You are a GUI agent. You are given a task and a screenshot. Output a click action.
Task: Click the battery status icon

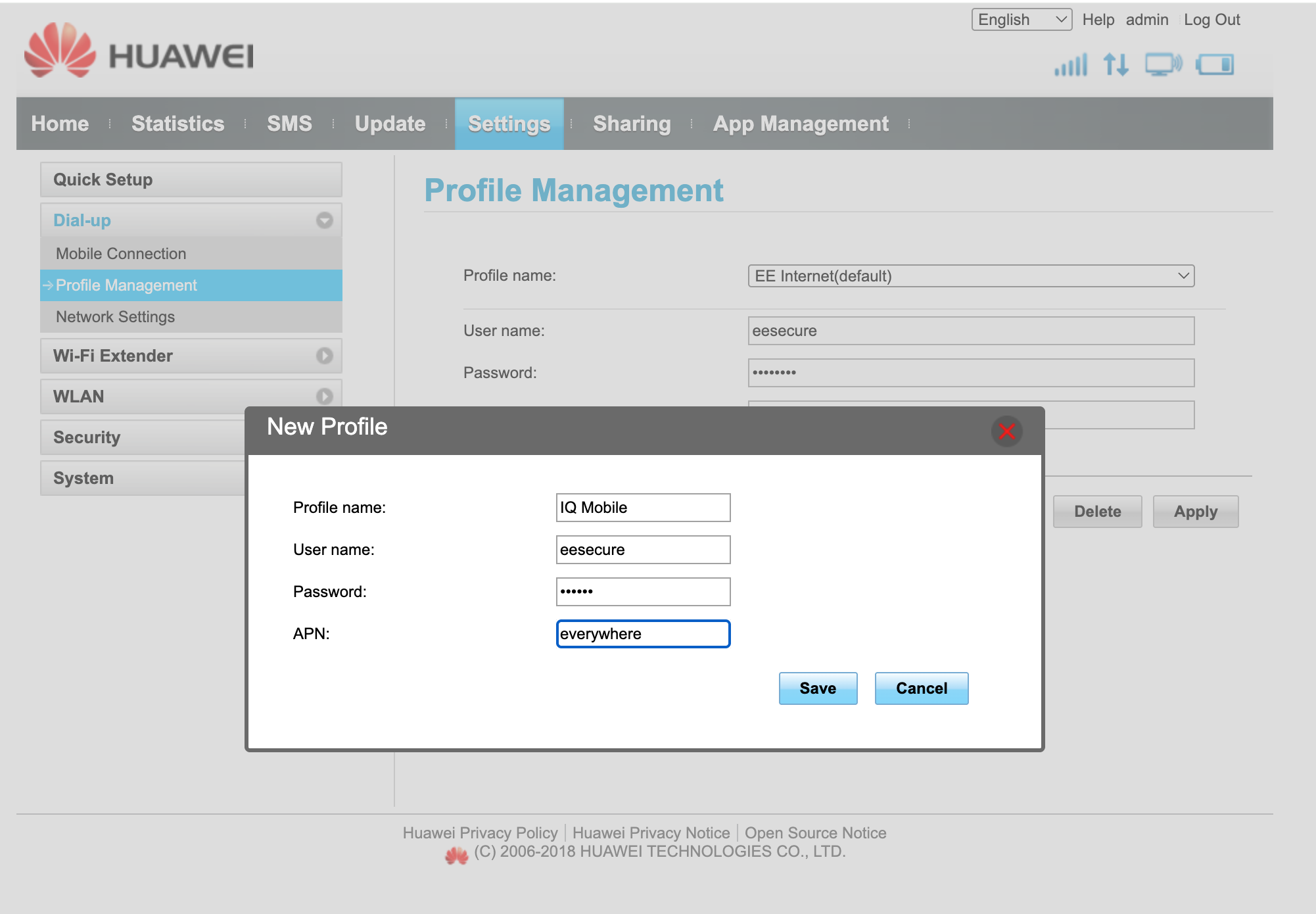coord(1215,64)
